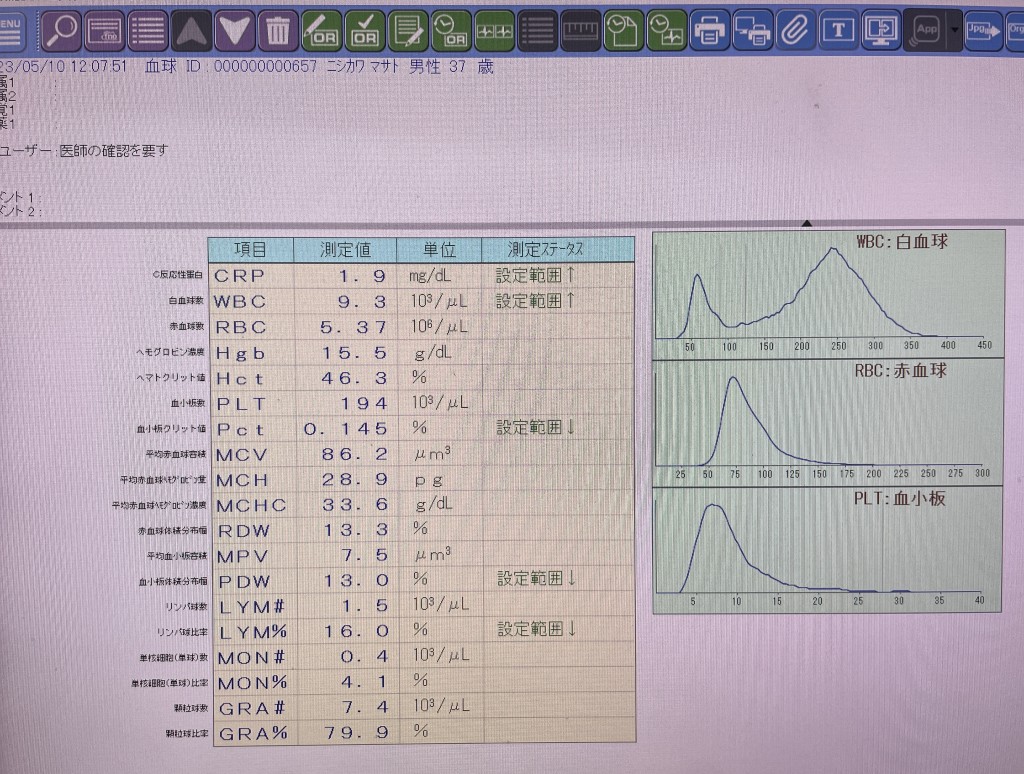This screenshot has width=1024, height=774.
Task: Open the document with pencil icon
Action: click(408, 30)
